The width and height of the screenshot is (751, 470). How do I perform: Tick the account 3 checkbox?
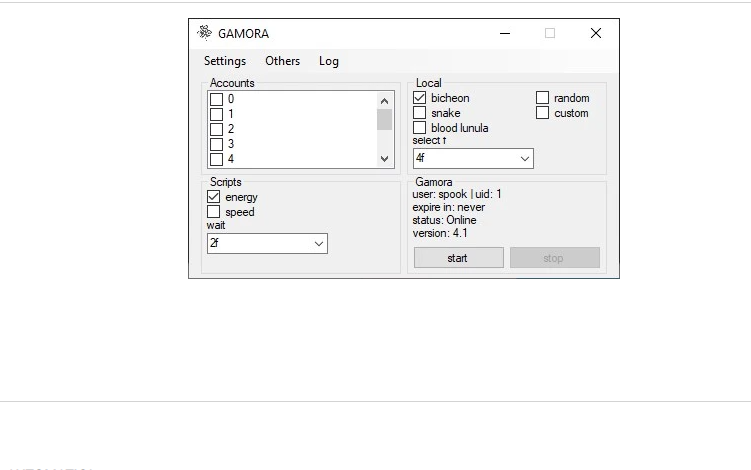(x=216, y=144)
